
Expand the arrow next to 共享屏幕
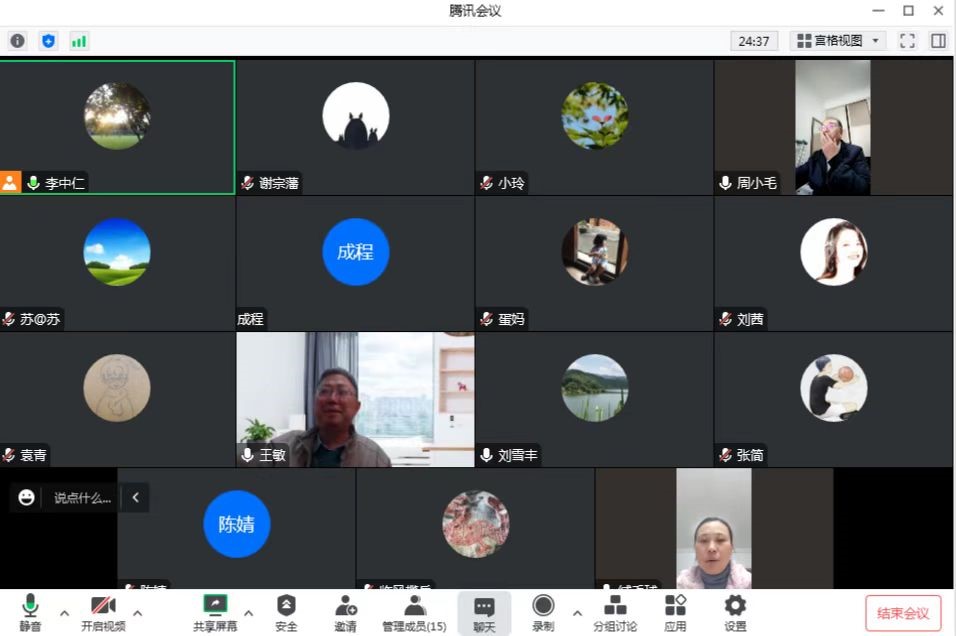[x=248, y=612]
